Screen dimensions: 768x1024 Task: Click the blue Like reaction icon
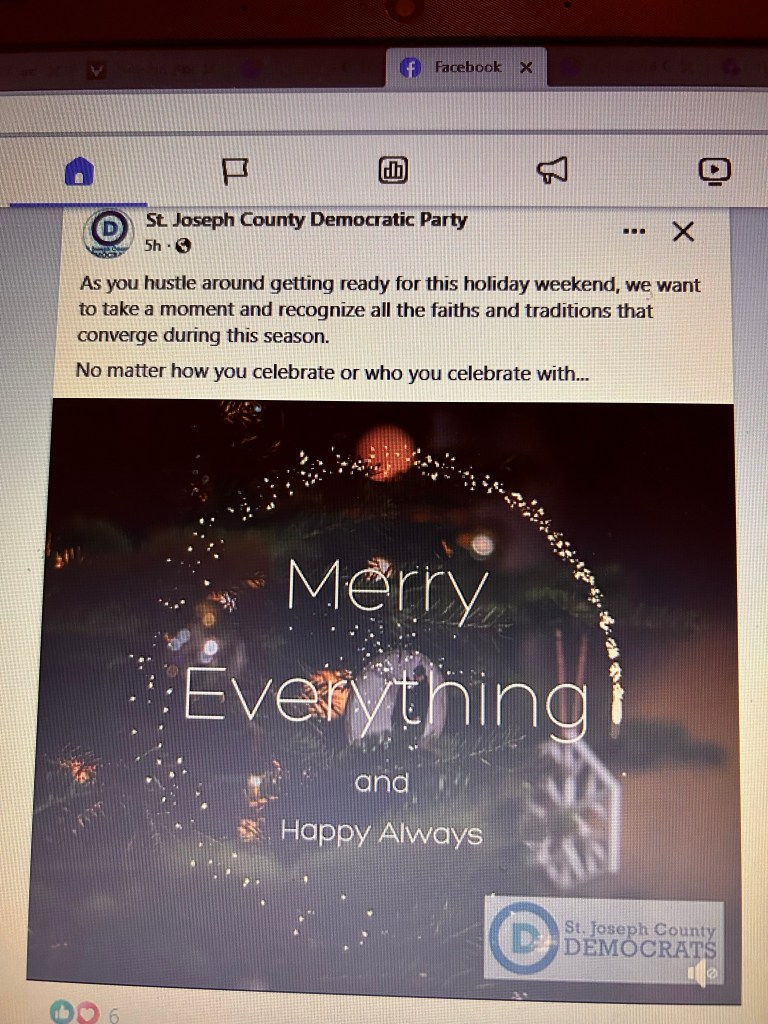62,1012
